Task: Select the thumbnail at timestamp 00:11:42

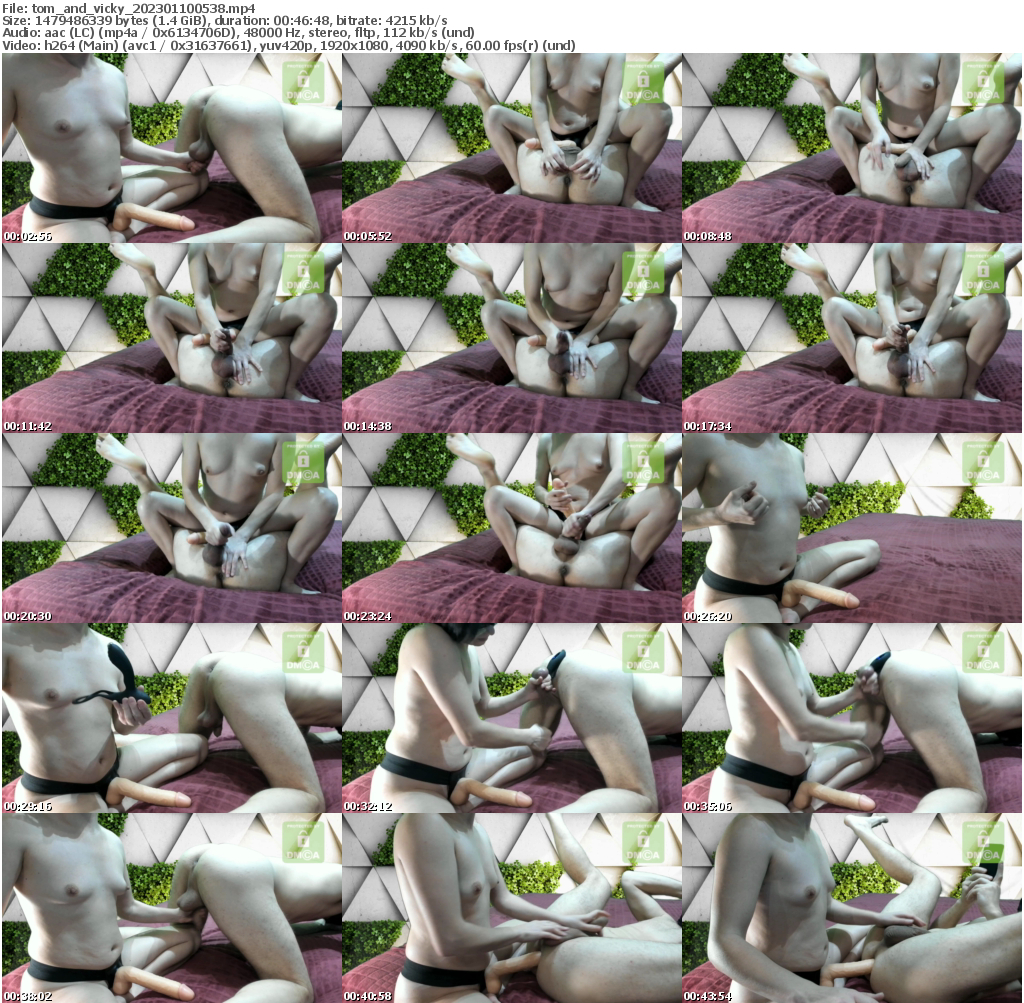Action: pyautogui.click(x=171, y=338)
